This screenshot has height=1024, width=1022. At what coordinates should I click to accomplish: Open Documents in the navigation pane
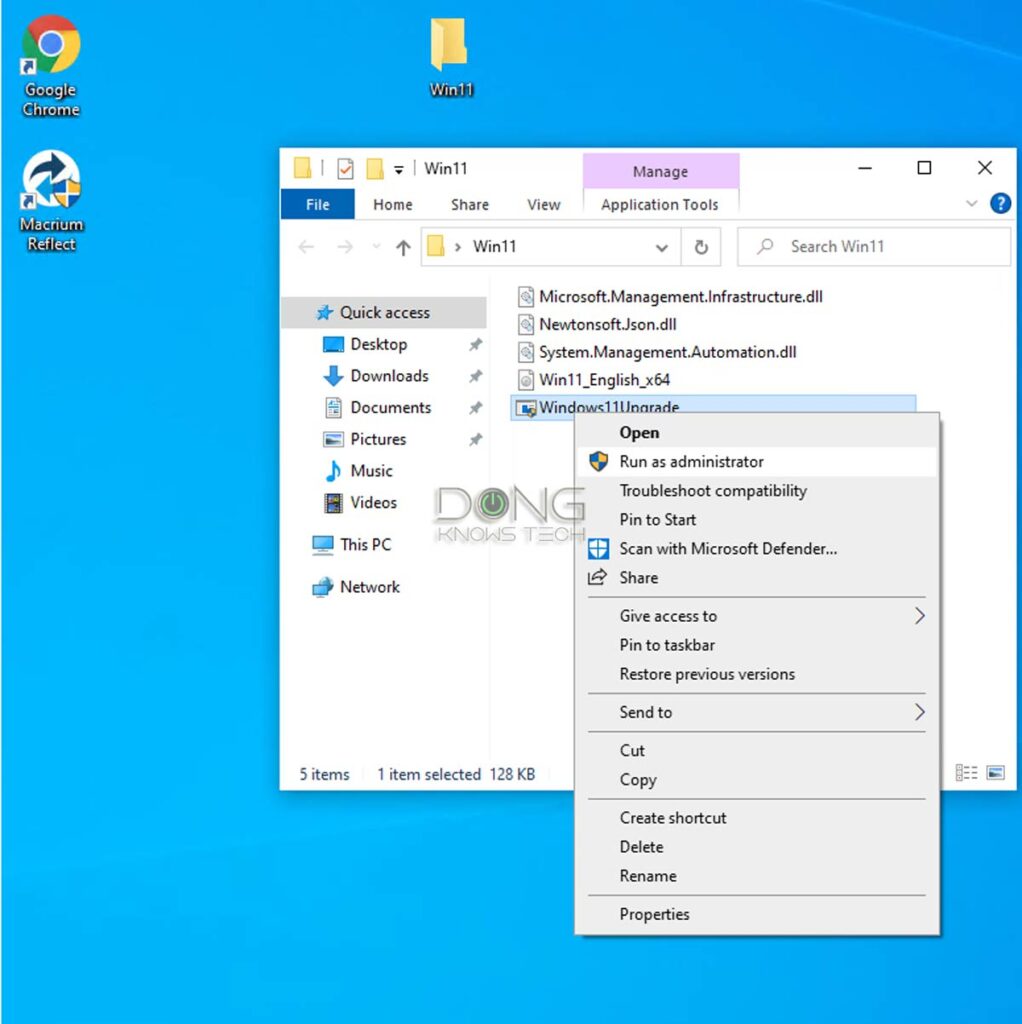tap(391, 408)
